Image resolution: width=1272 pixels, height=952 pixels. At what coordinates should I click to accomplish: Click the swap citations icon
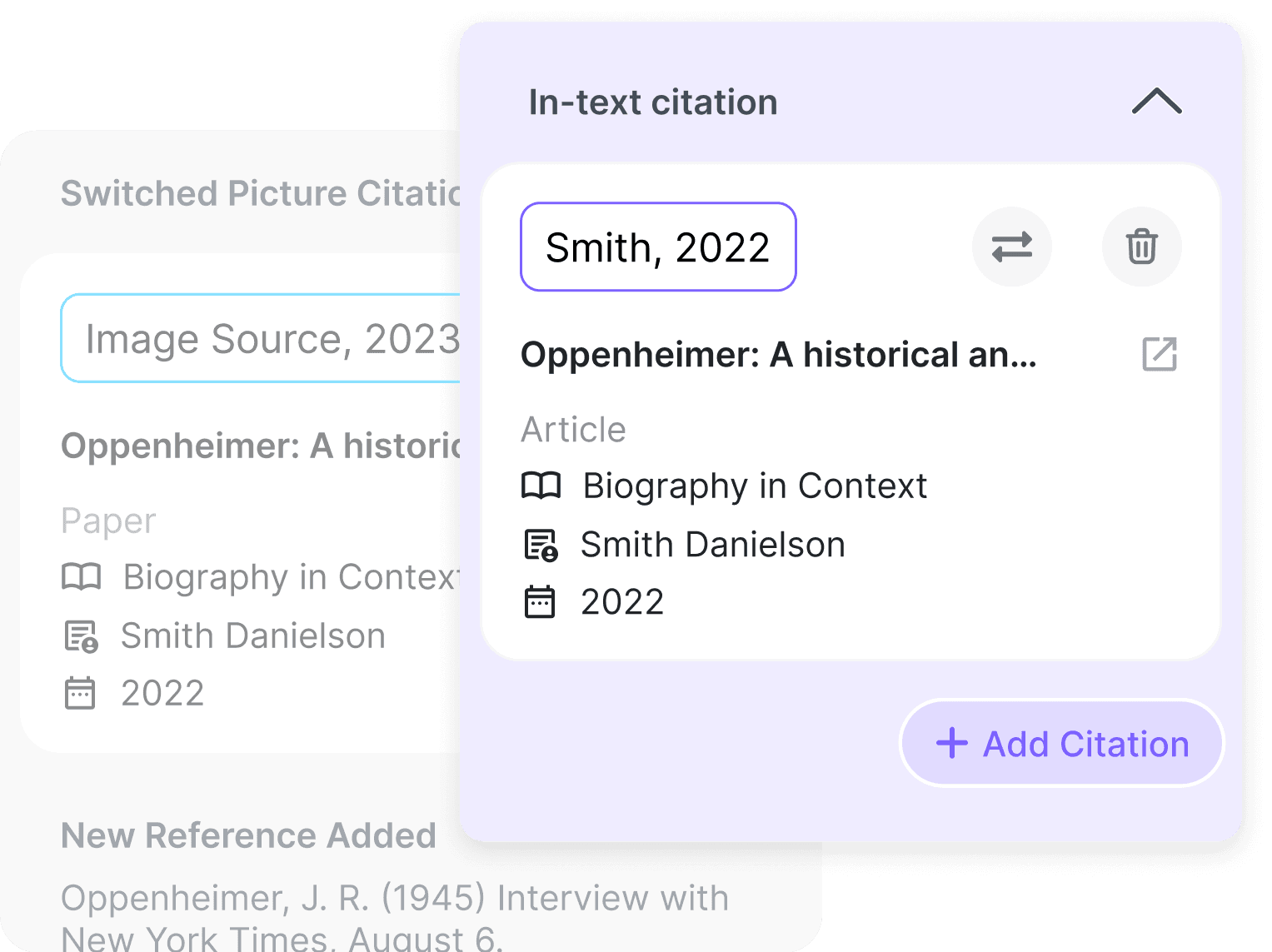pos(1011,247)
